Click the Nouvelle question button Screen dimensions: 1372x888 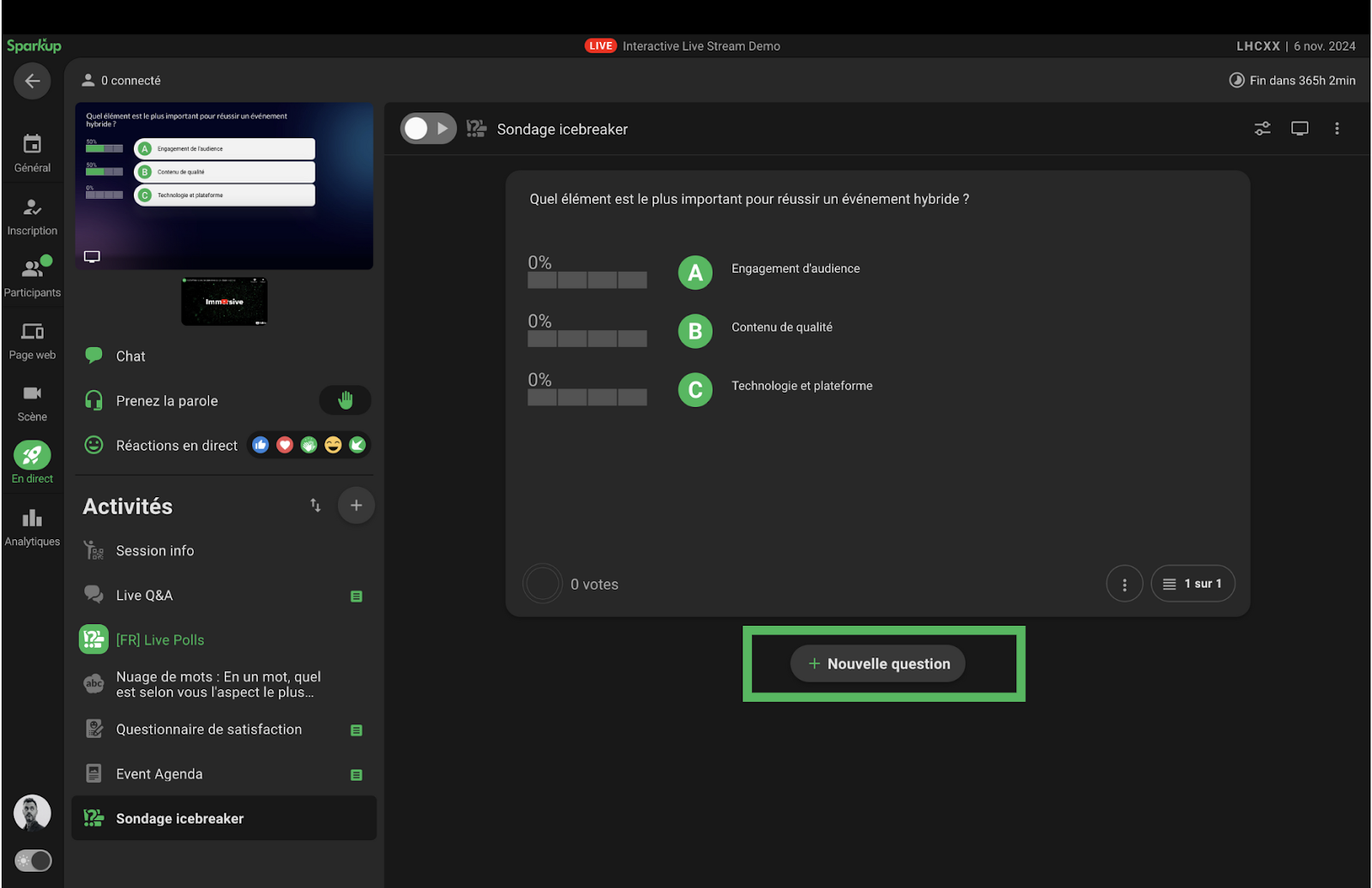[878, 664]
